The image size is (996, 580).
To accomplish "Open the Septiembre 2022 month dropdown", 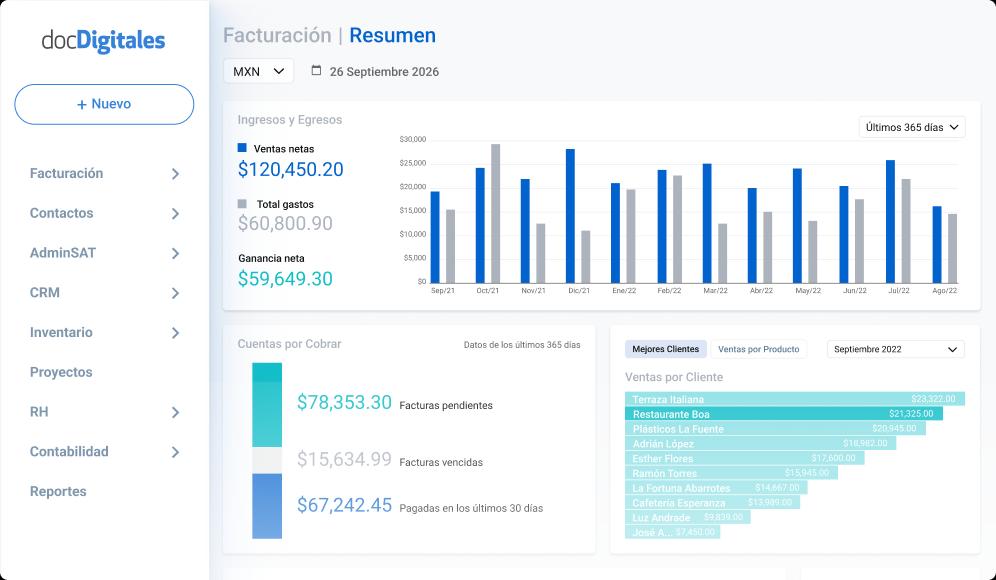I will click(896, 349).
